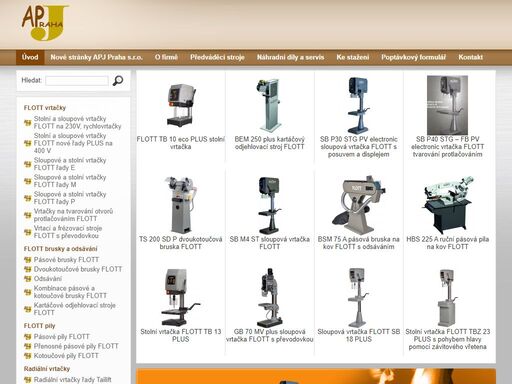
Task: Open the Dvoukotoučové brusky FLOTT sidebar link
Action: coord(78,269)
